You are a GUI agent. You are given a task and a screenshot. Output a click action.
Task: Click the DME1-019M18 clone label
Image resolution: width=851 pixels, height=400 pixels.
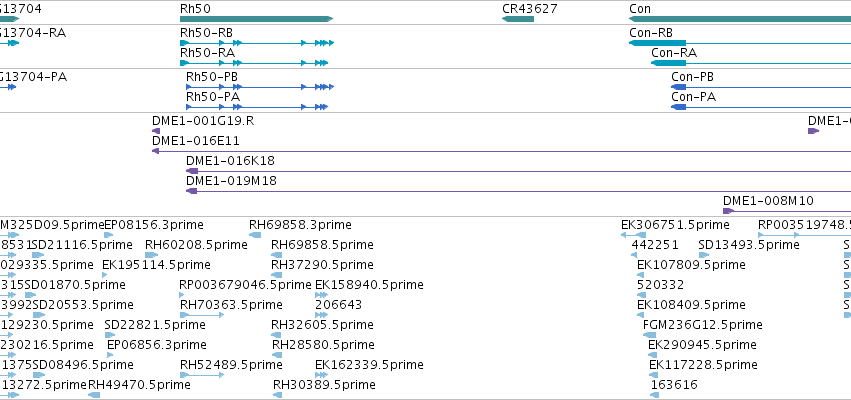point(231,181)
